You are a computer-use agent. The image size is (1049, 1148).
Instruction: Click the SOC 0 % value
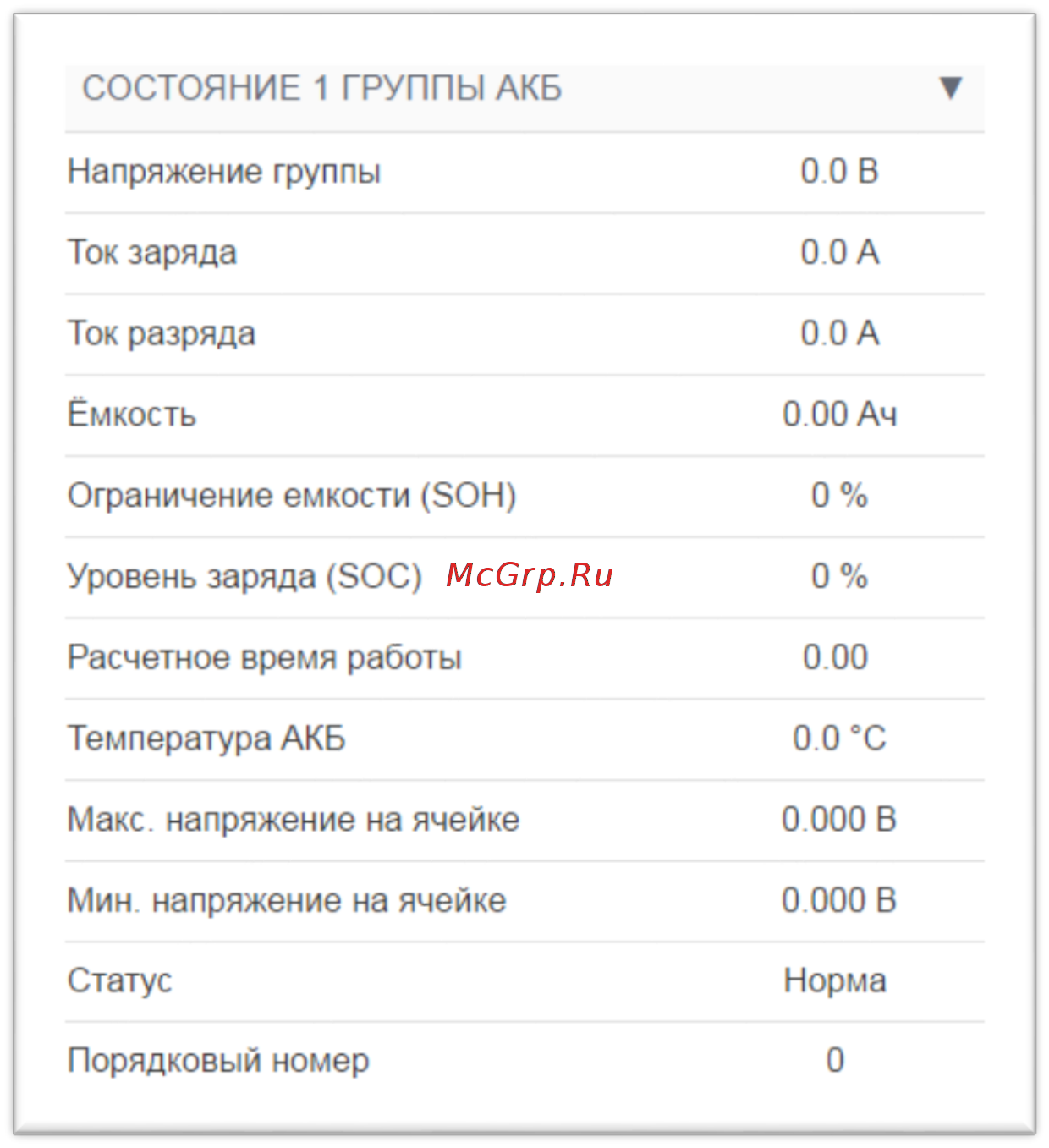point(839,576)
